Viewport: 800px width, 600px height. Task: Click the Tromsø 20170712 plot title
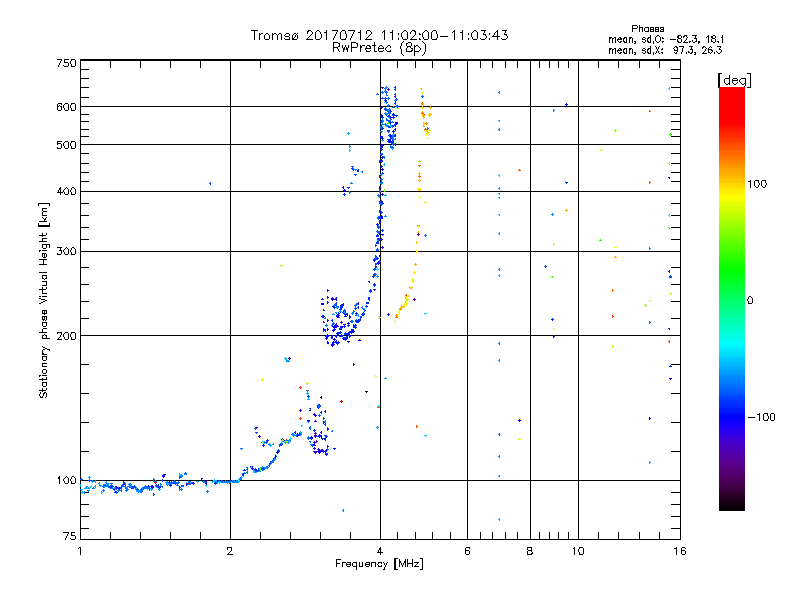[x=379, y=35]
